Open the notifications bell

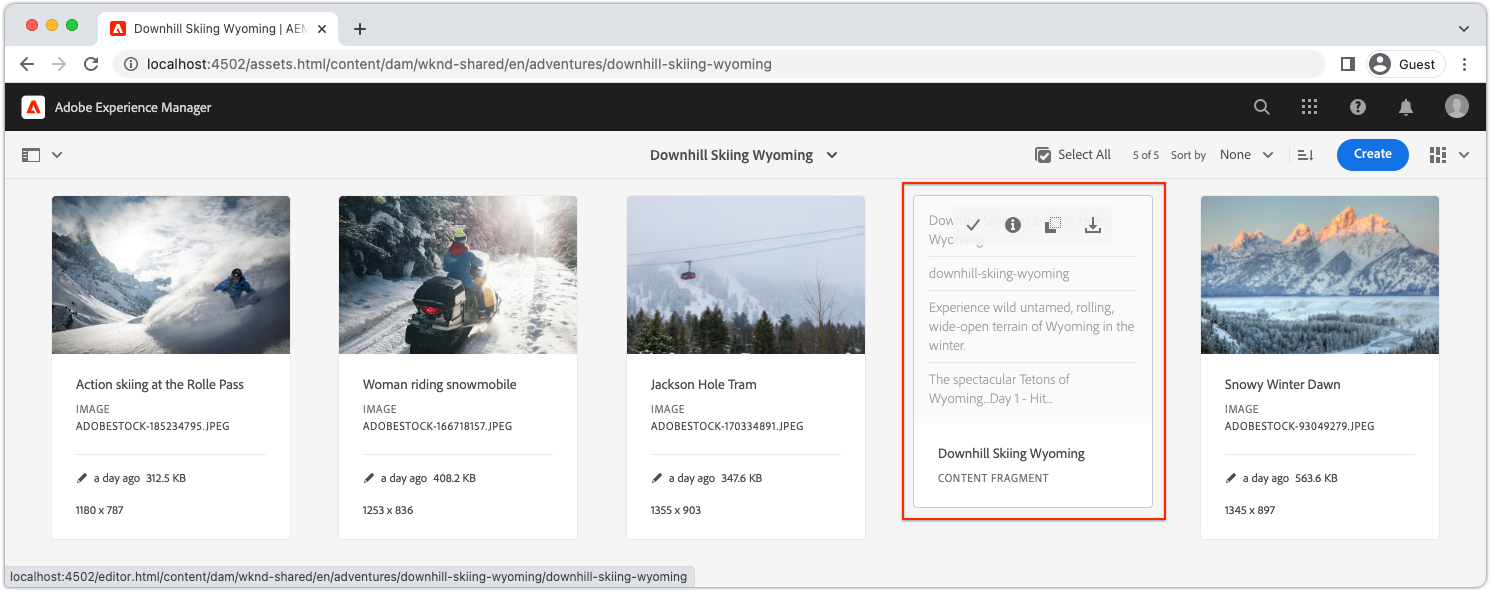pos(1406,107)
